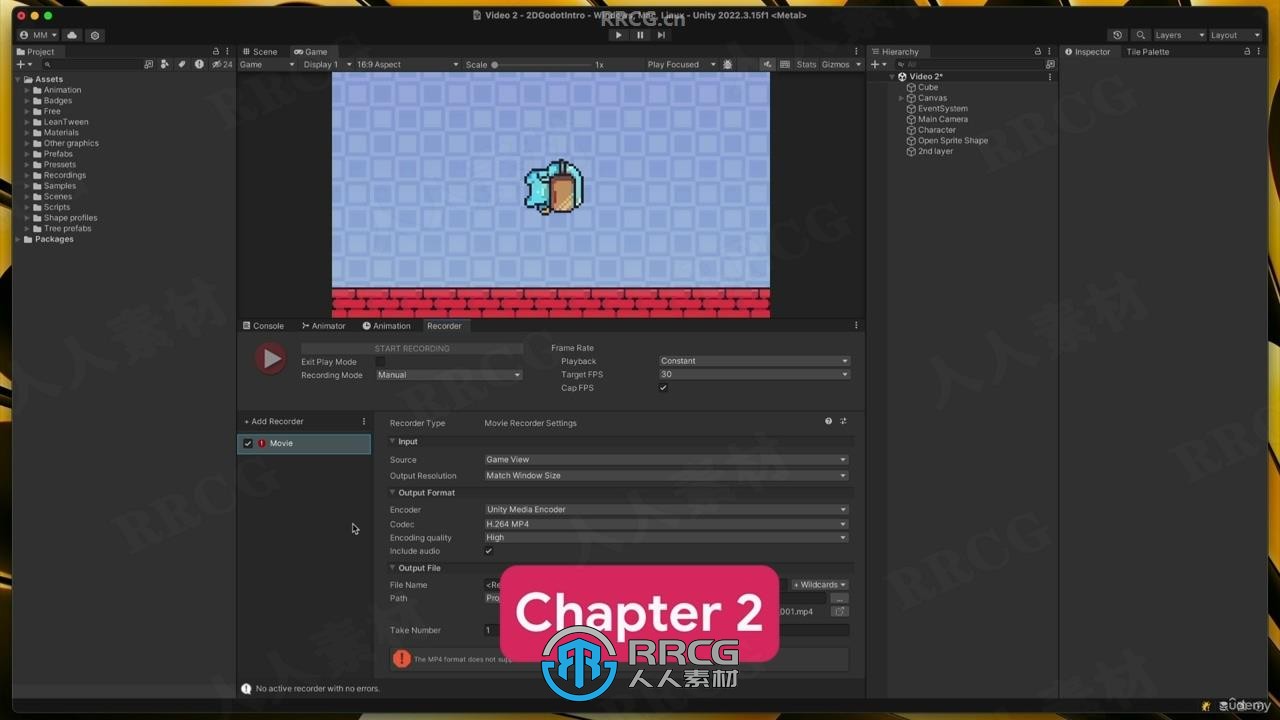
Task: Toggle the Game view bug debugger icon
Action: coord(727,64)
